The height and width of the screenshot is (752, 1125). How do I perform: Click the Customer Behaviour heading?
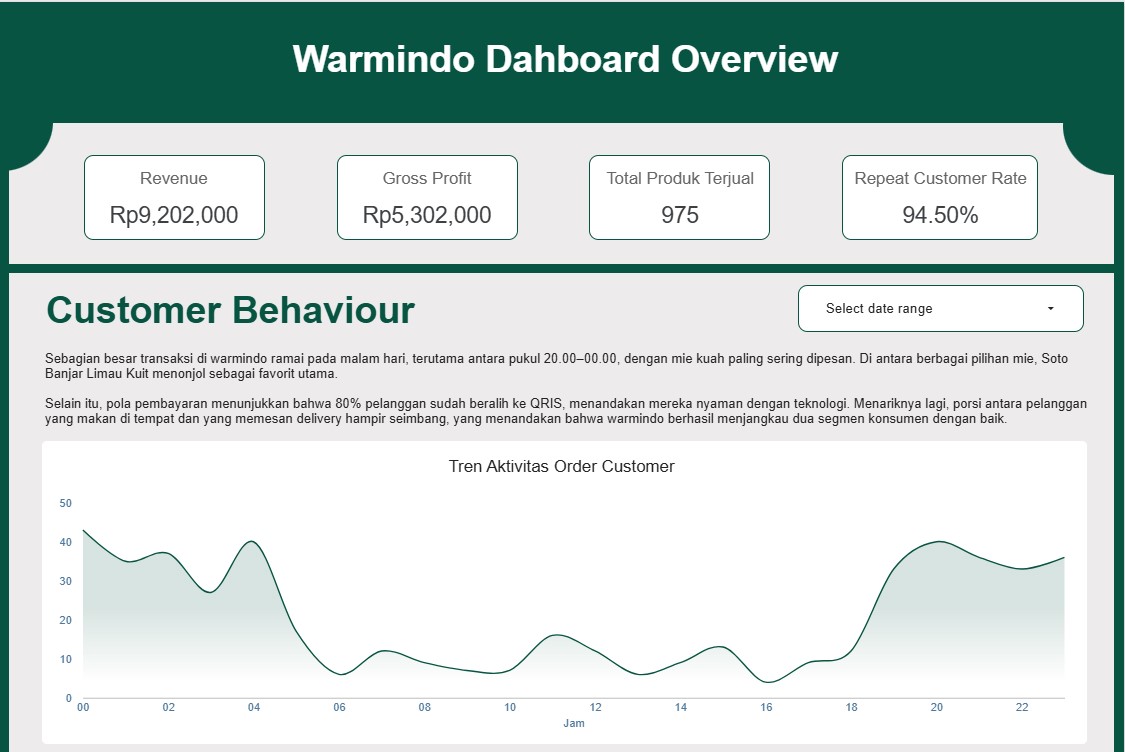[230, 310]
